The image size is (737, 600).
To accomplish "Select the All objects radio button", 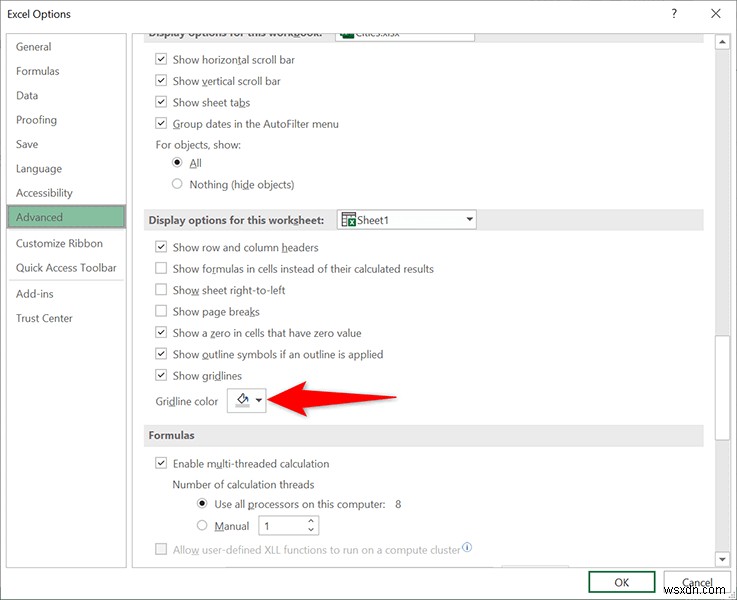I will point(177,163).
